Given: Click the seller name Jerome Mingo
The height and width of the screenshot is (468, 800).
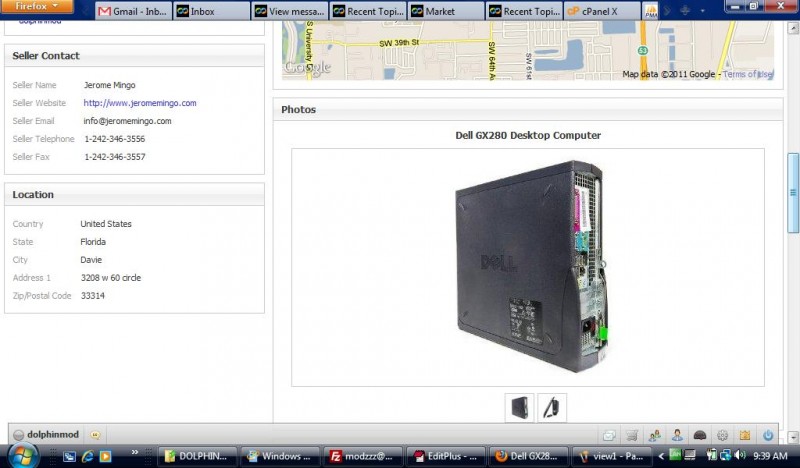Looking at the screenshot, I should coord(110,85).
